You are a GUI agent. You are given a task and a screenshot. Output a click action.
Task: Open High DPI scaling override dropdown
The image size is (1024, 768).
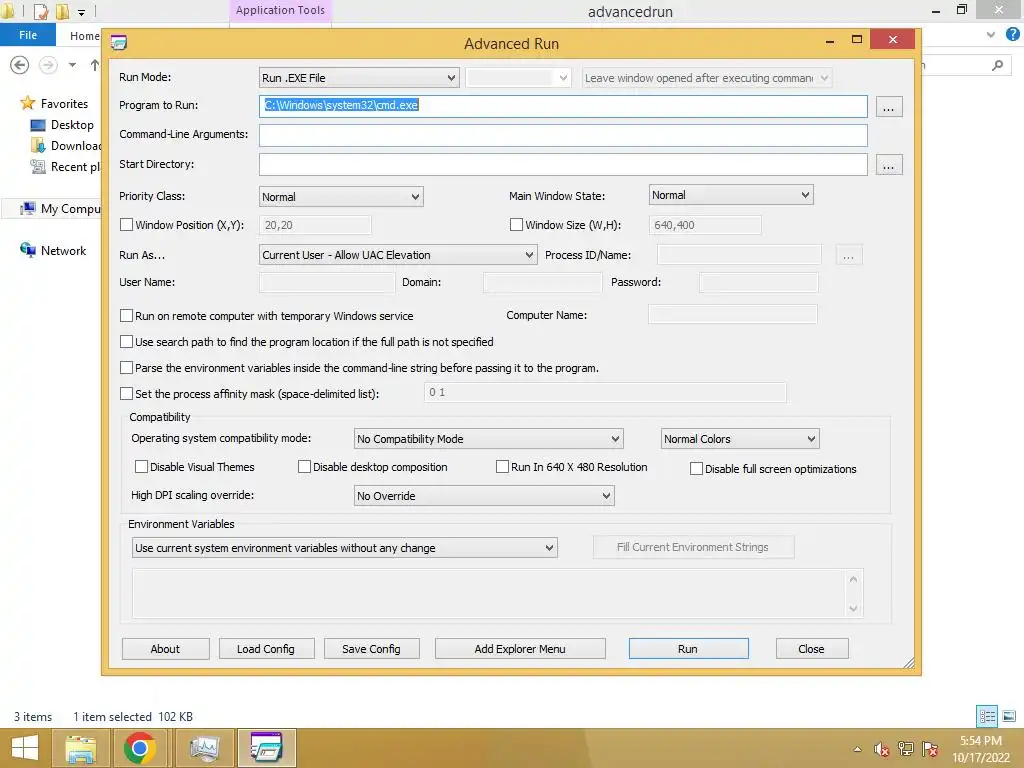coord(484,496)
